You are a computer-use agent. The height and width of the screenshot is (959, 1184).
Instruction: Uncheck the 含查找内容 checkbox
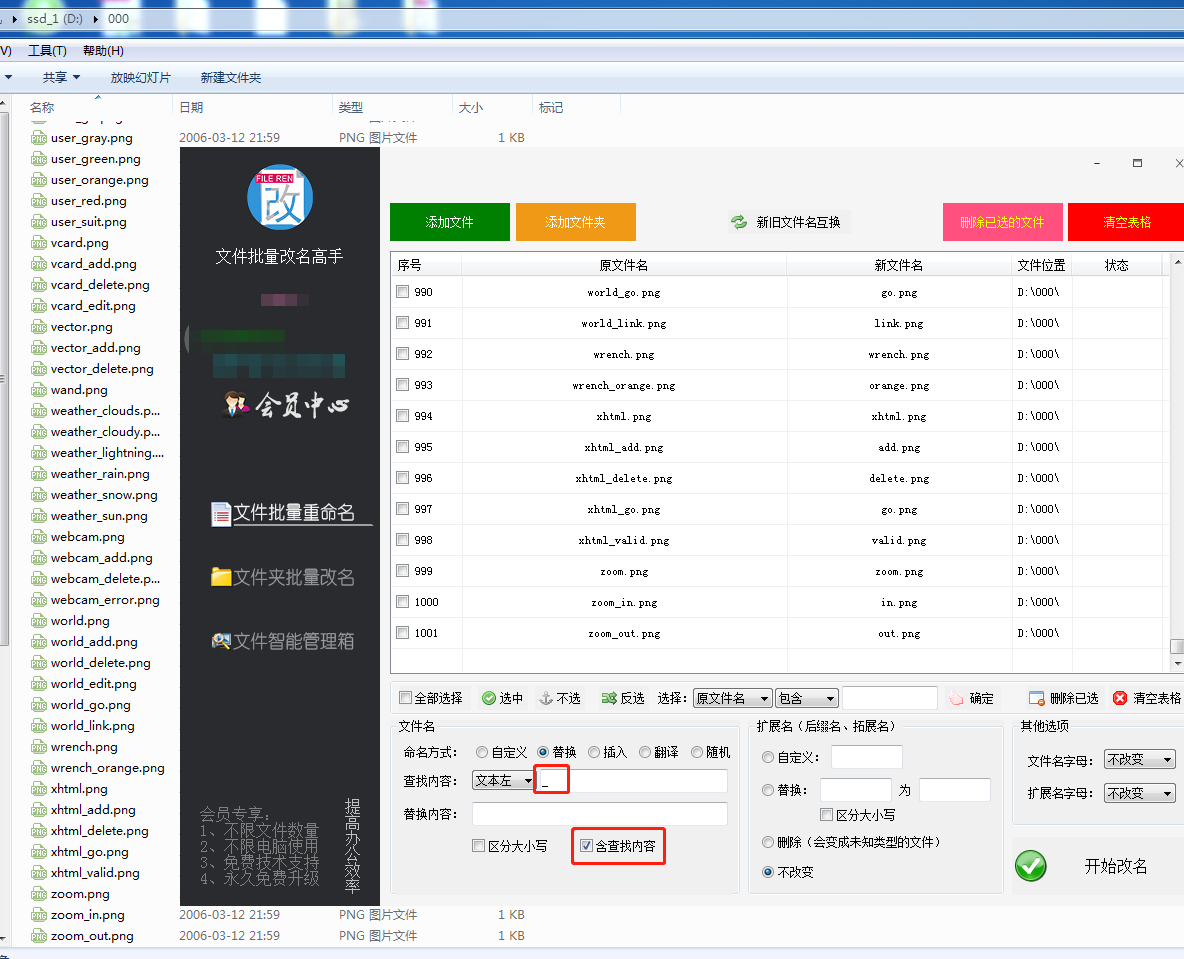pos(586,846)
